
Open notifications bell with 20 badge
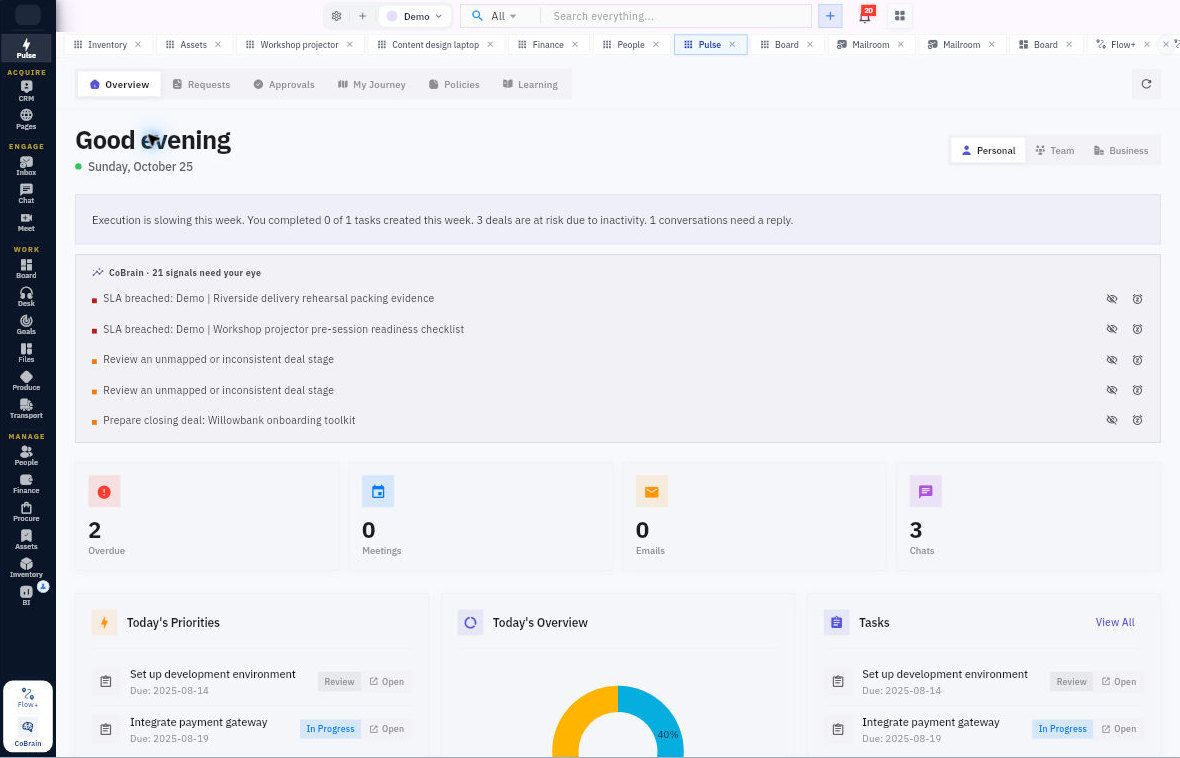(x=865, y=16)
